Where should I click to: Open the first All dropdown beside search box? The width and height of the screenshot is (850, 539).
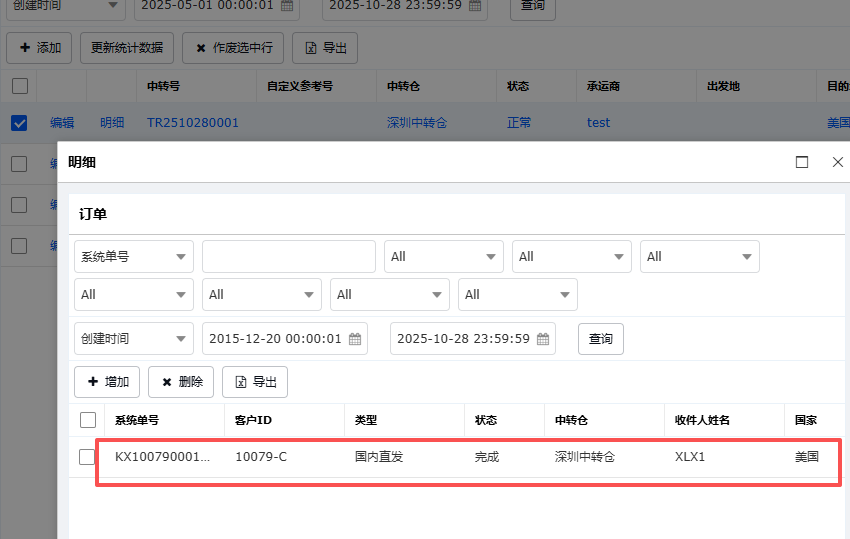tap(444, 257)
